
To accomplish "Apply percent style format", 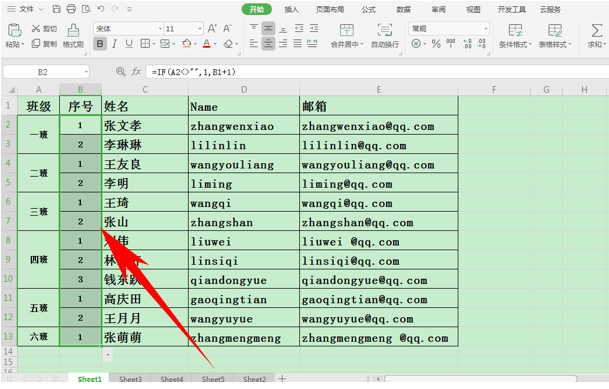I will 436,43.
